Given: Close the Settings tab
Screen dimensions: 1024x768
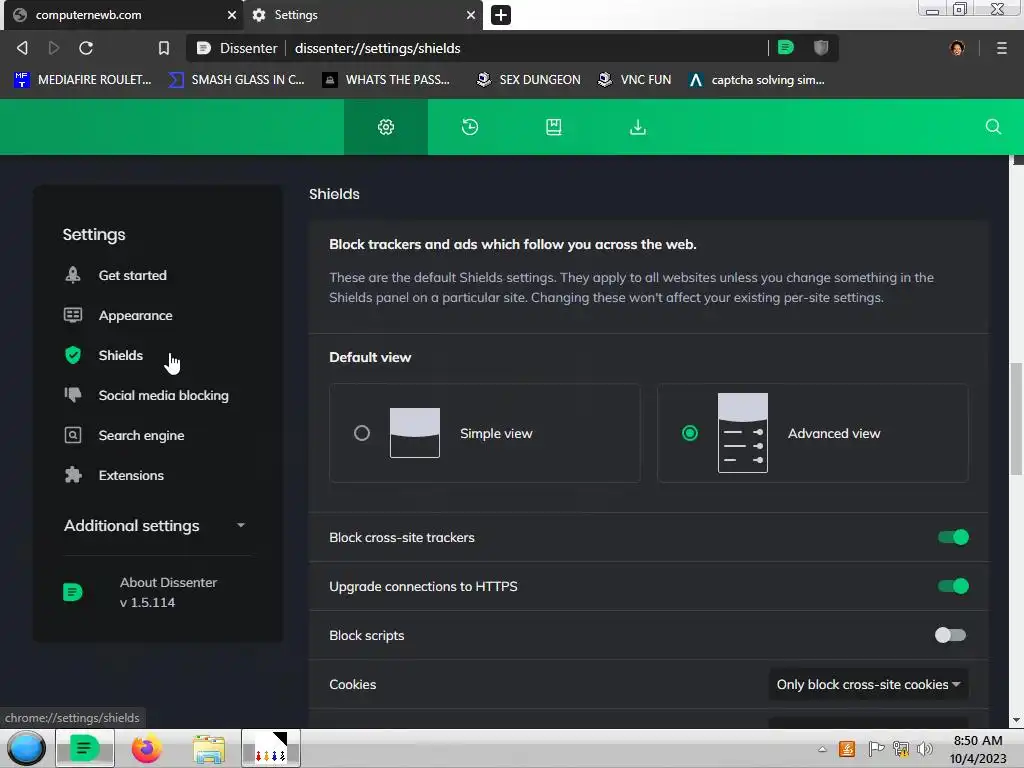Looking at the screenshot, I should pyautogui.click(x=470, y=14).
